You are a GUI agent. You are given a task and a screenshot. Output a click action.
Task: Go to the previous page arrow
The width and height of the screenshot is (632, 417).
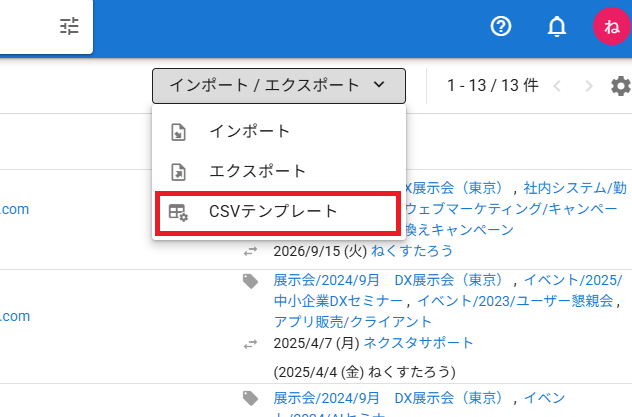pos(557,86)
